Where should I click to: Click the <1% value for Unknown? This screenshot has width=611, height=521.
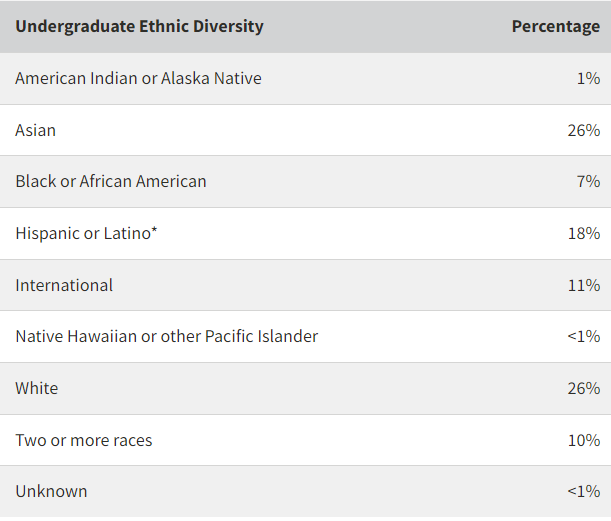(x=584, y=491)
